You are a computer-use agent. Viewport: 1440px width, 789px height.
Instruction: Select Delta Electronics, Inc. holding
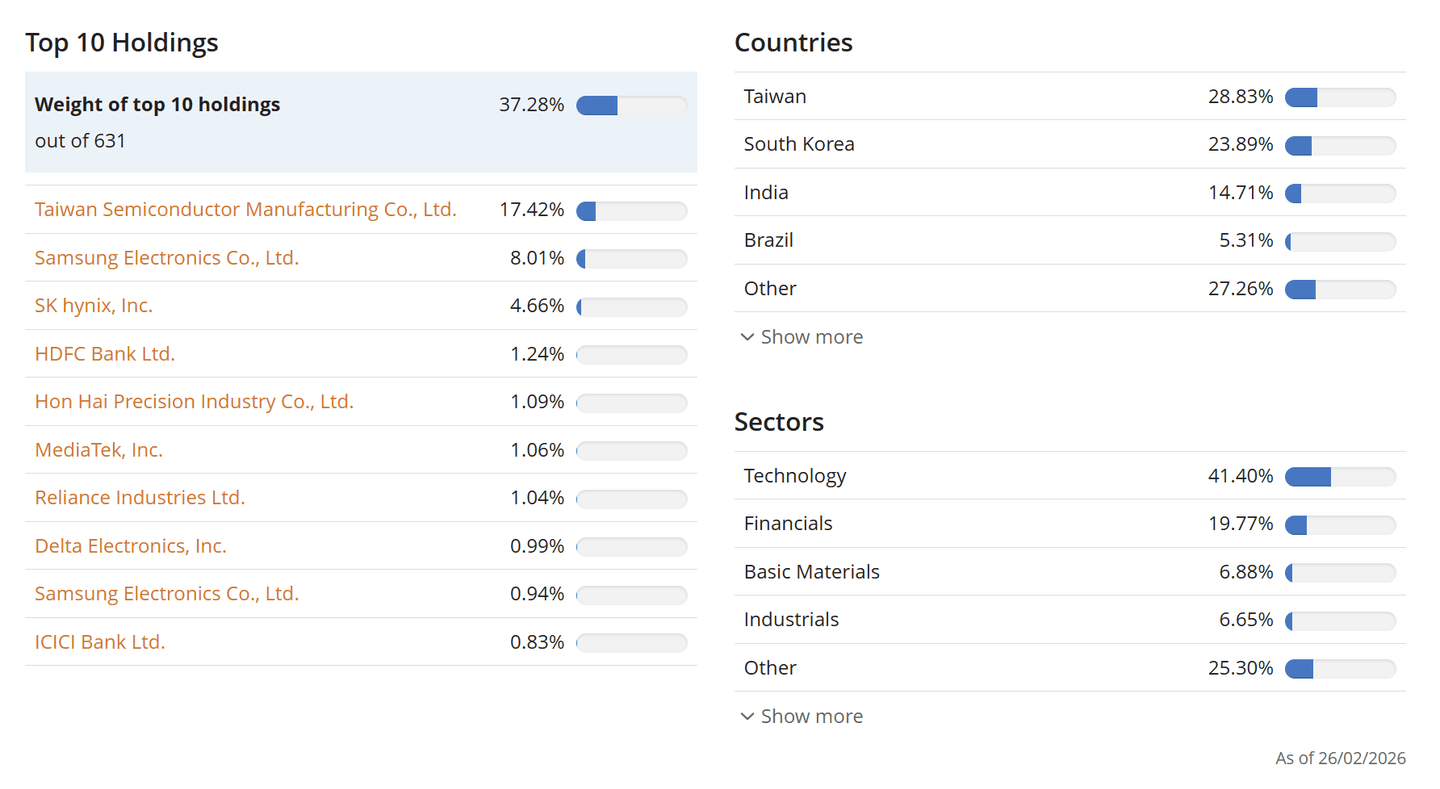[x=131, y=546]
